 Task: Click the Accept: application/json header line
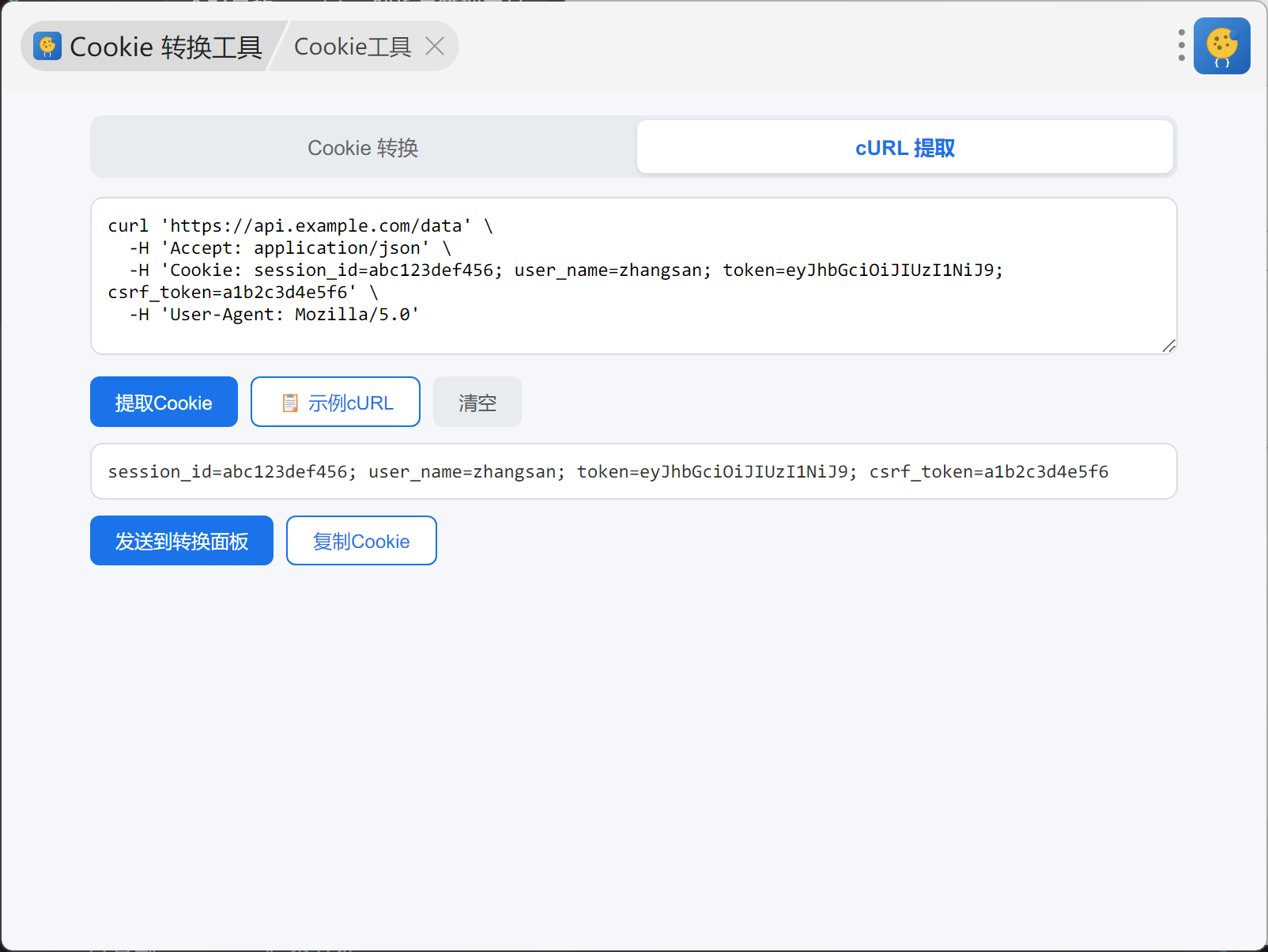click(x=300, y=248)
